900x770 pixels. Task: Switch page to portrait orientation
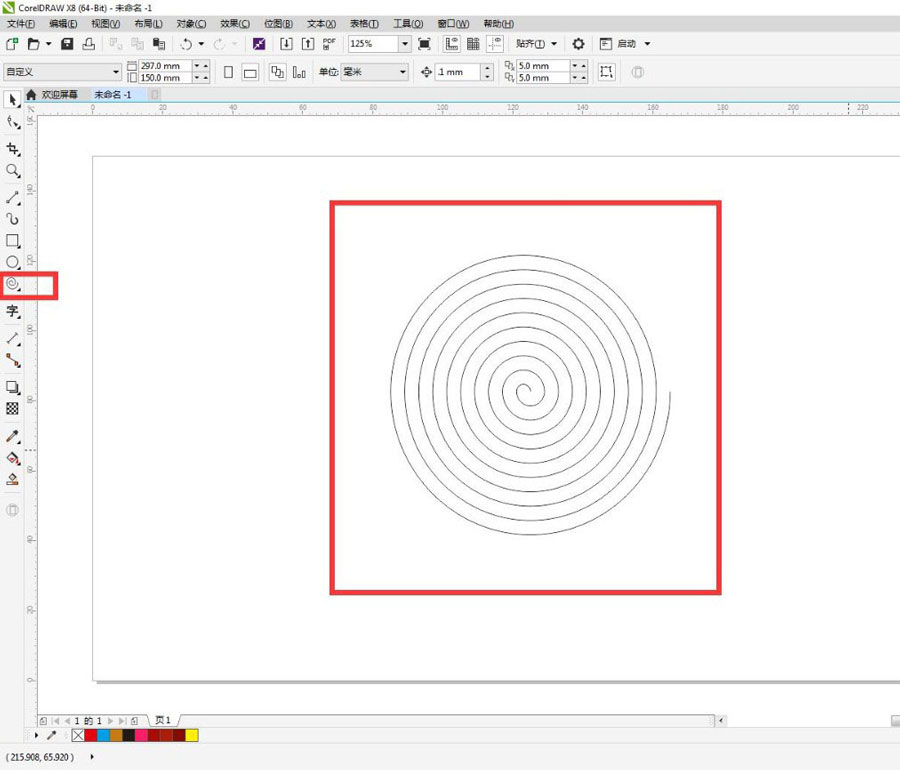[228, 72]
